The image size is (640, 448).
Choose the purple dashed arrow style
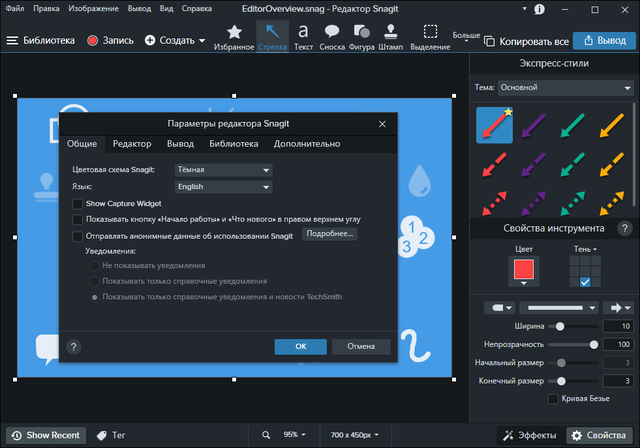(533, 164)
